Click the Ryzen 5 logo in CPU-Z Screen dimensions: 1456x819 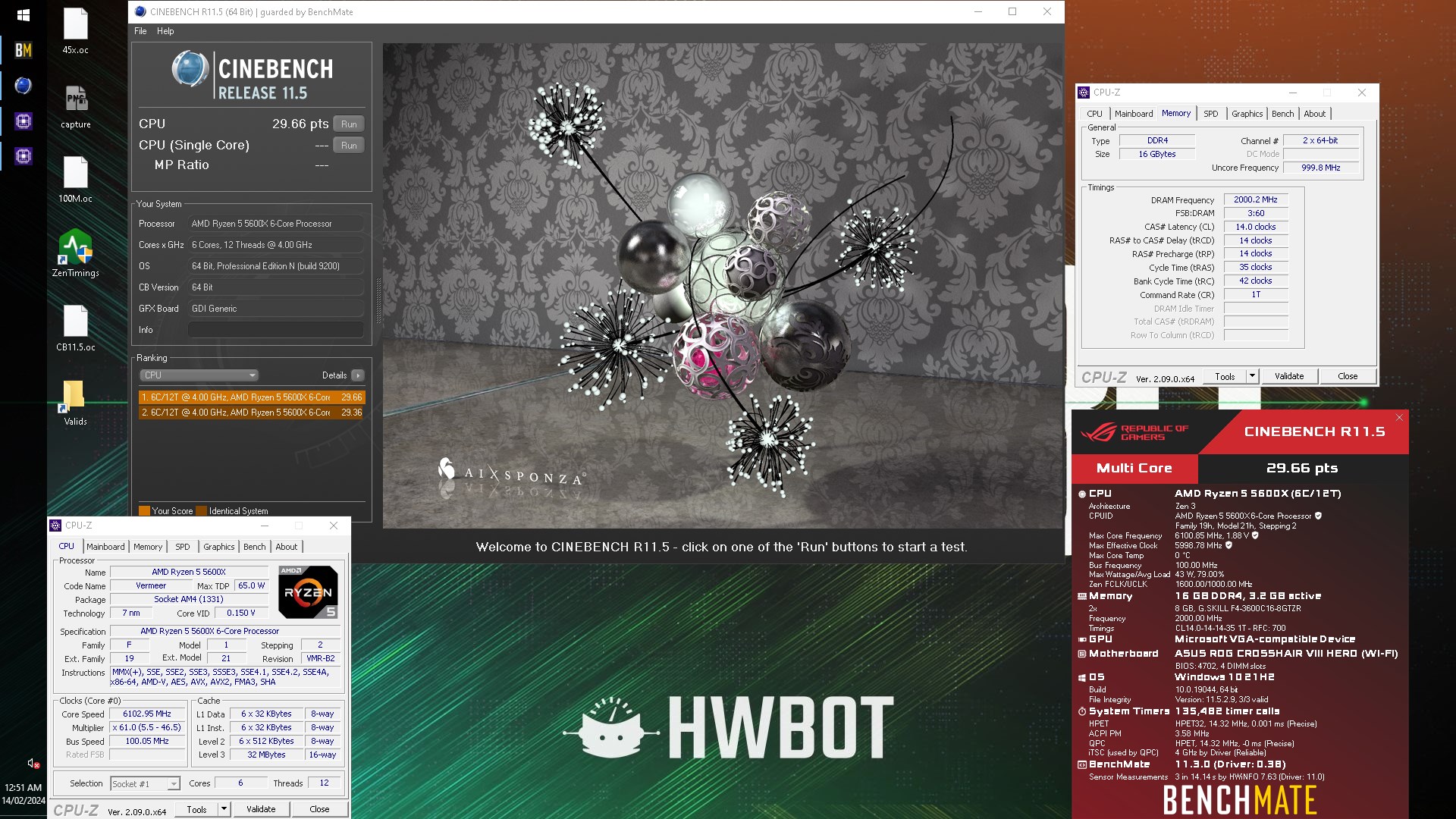(308, 591)
